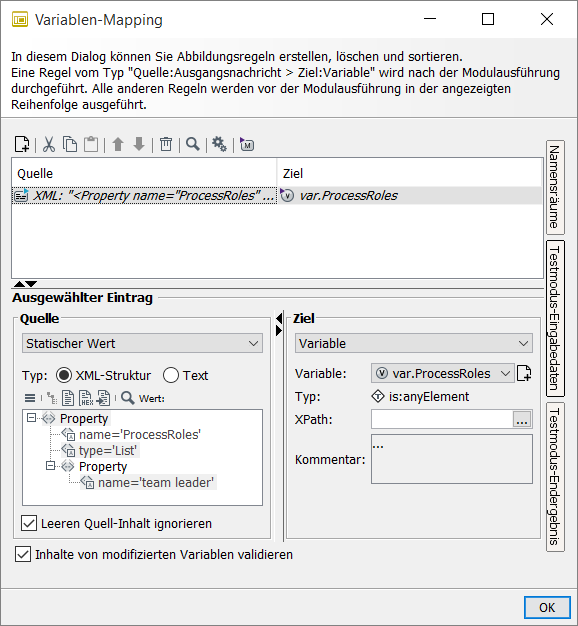The height and width of the screenshot is (626, 578).
Task: Select the XML Property ProcessRoles rule row
Action: [x=144, y=195]
